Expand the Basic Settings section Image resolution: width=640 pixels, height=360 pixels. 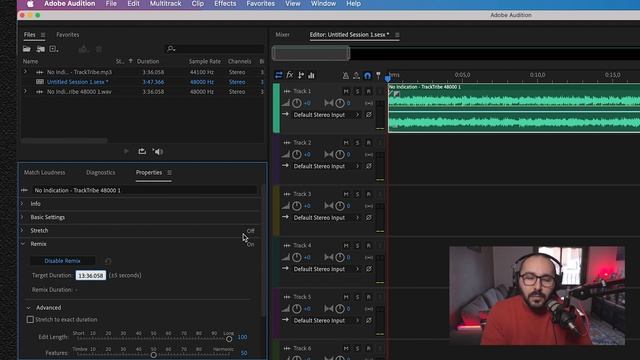pos(22,217)
